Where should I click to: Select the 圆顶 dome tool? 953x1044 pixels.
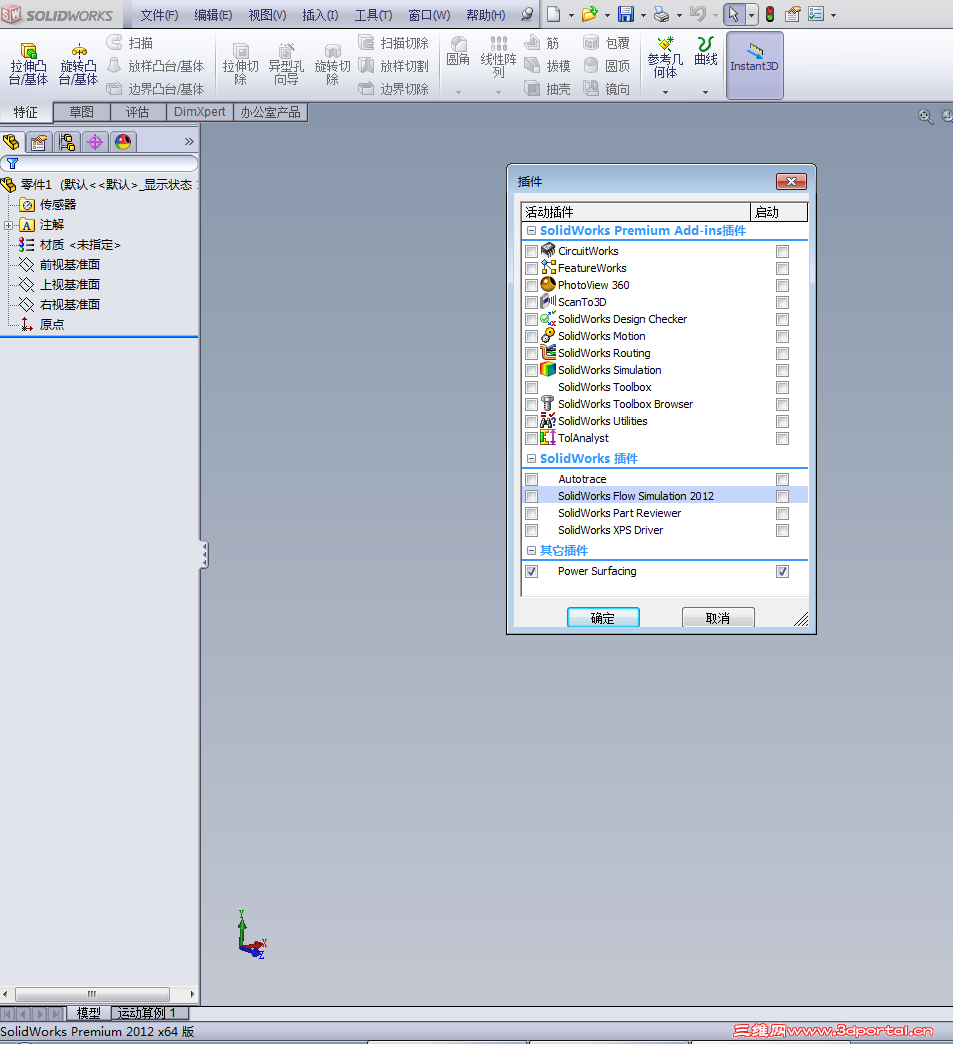click(607, 66)
